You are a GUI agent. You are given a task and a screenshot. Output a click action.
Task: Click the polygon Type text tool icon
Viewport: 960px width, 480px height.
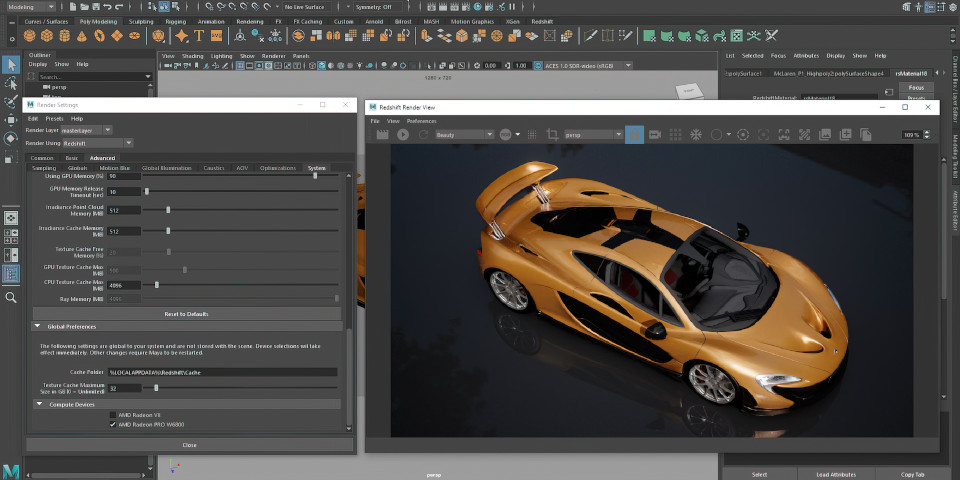click(199, 36)
